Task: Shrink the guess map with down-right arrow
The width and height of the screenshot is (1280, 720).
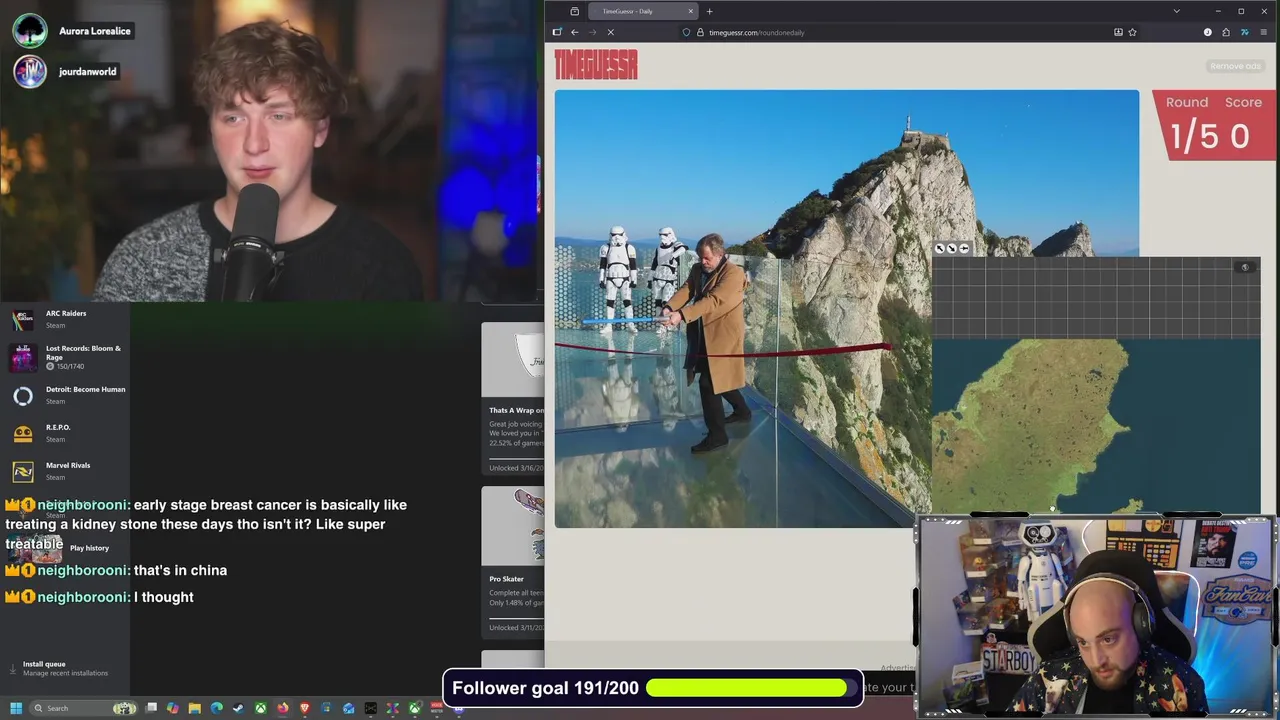Action: click(x=951, y=248)
